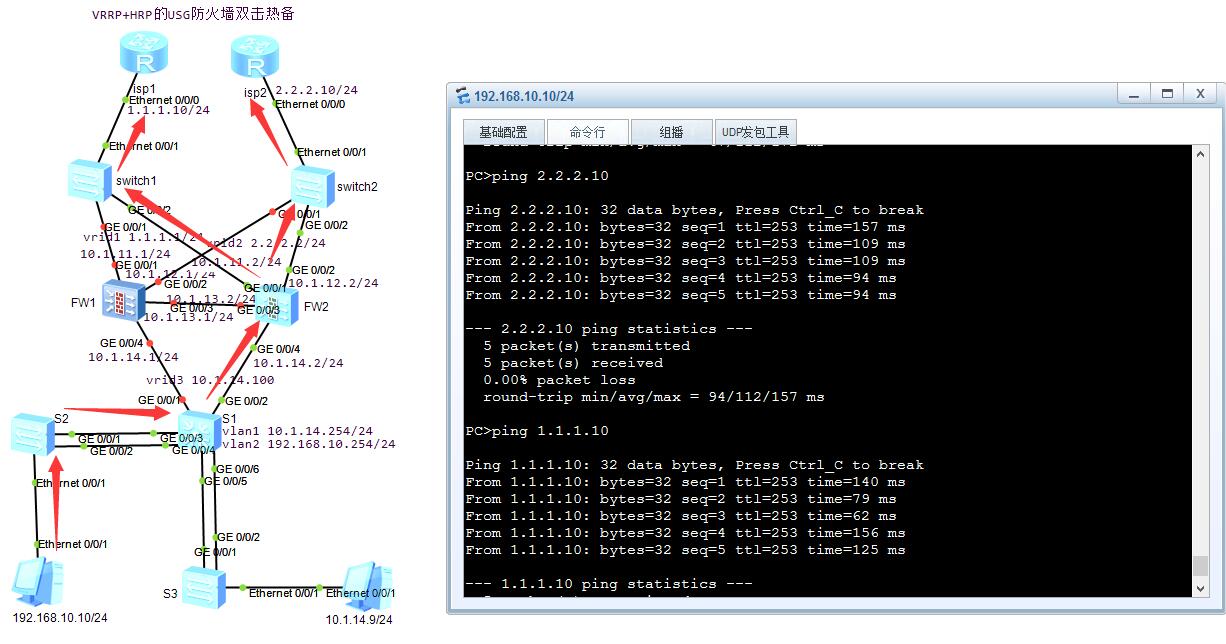Click the switch2 device icon
This screenshot has height=644, width=1226.
(312, 188)
